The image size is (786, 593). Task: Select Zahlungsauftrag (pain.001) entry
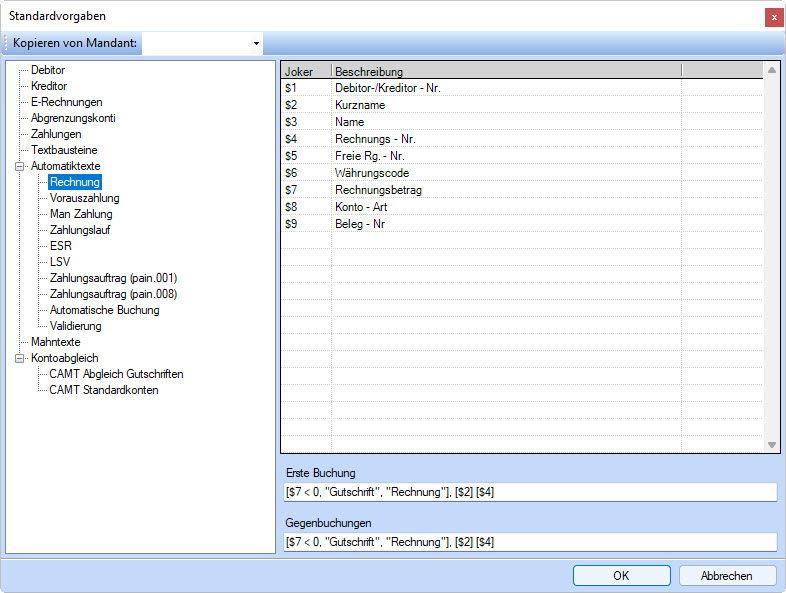tap(113, 278)
